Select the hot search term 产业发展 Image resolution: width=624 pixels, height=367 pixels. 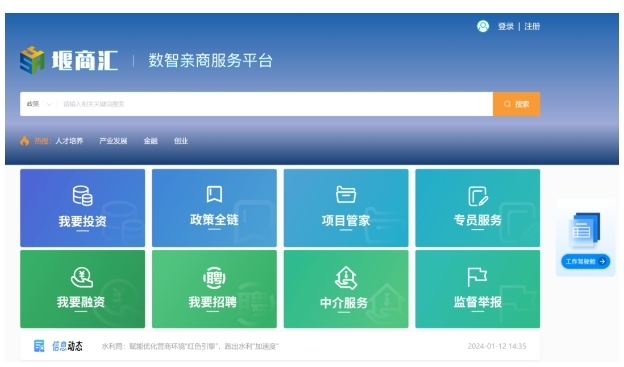pyautogui.click(x=113, y=141)
